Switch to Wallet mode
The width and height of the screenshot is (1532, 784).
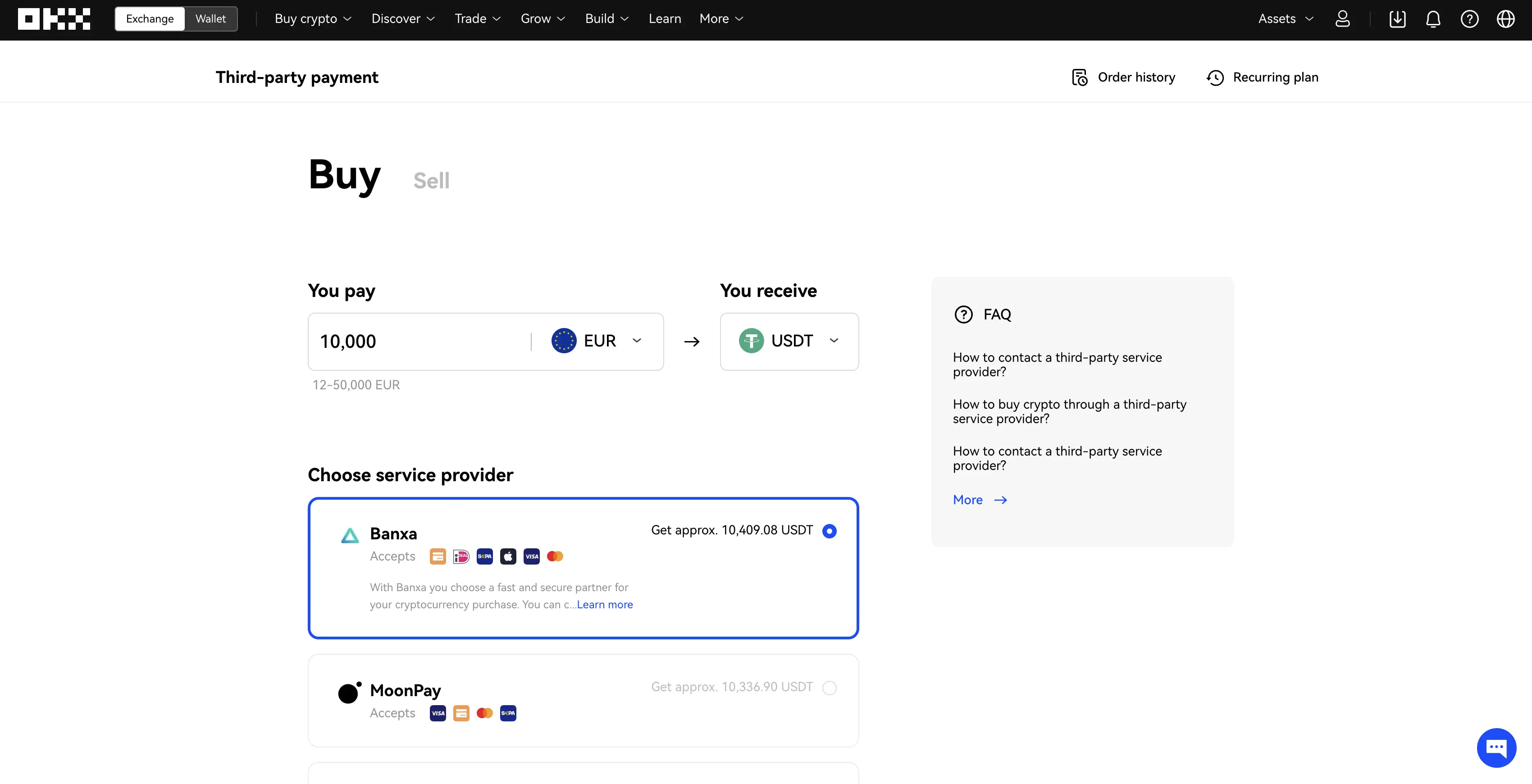click(210, 19)
